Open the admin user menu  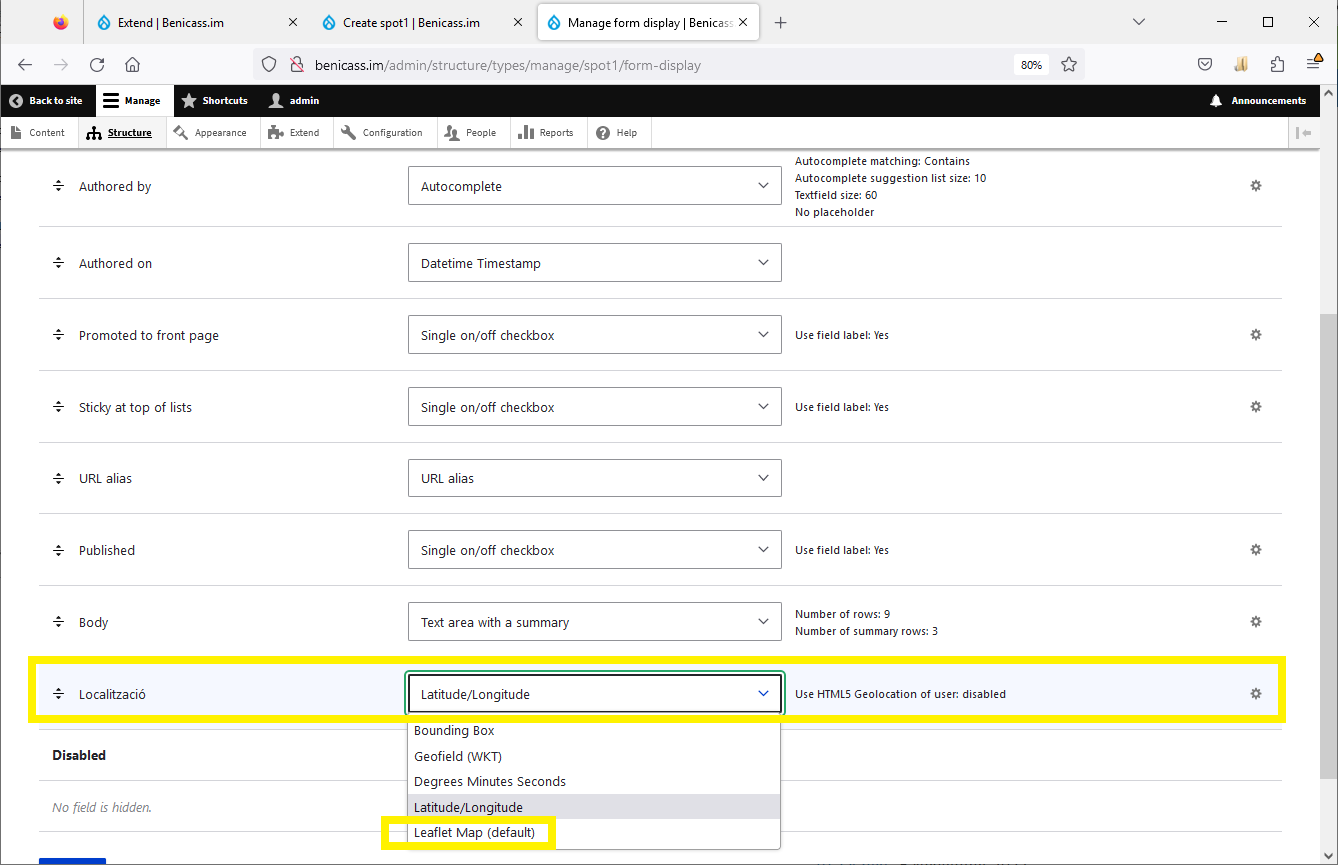[294, 101]
